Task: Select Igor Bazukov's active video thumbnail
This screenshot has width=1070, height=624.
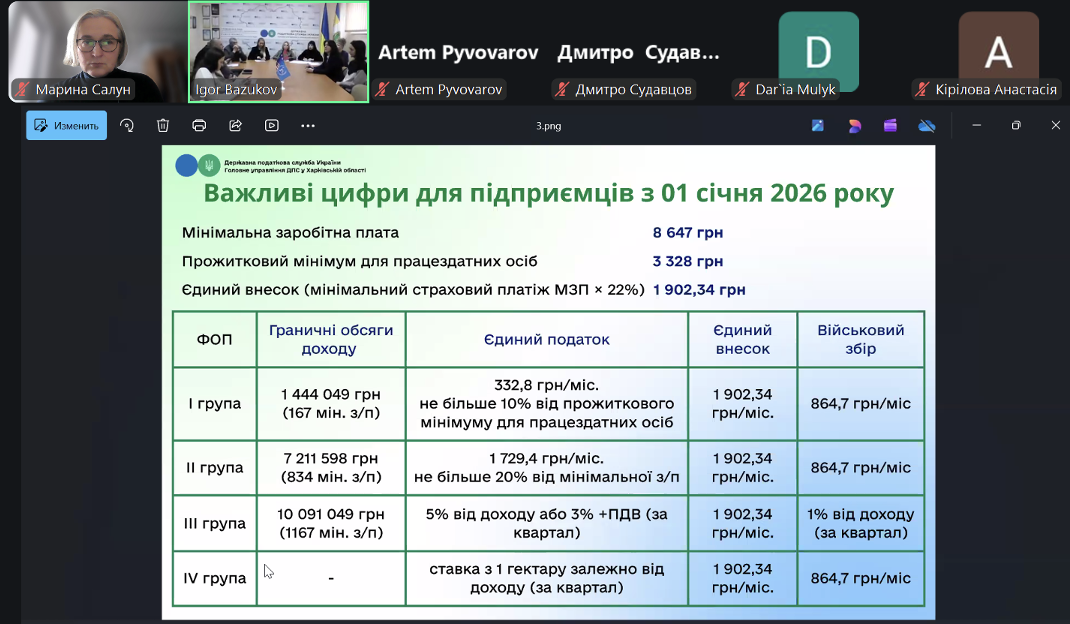Action: click(278, 50)
